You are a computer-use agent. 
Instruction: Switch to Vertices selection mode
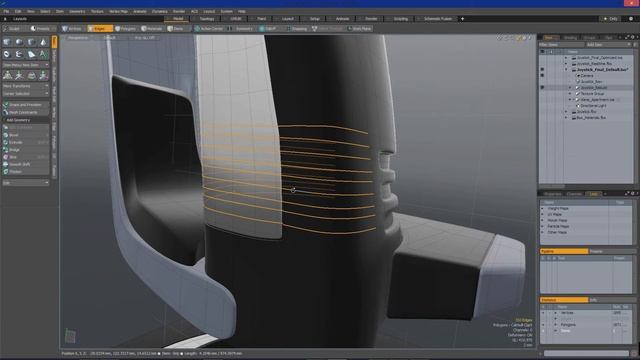(x=72, y=29)
